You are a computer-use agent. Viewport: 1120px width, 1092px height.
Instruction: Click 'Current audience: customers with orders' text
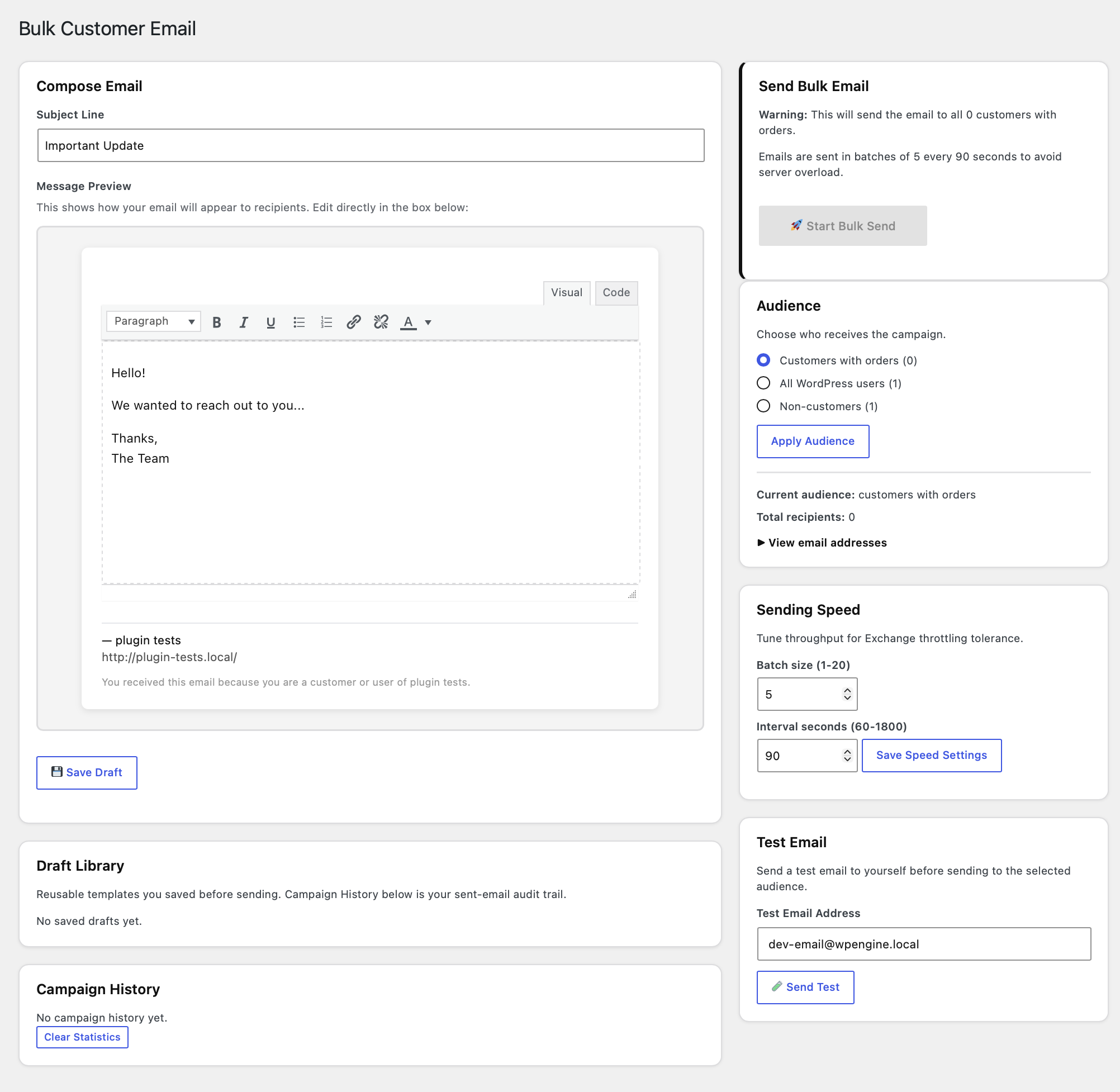click(866, 495)
